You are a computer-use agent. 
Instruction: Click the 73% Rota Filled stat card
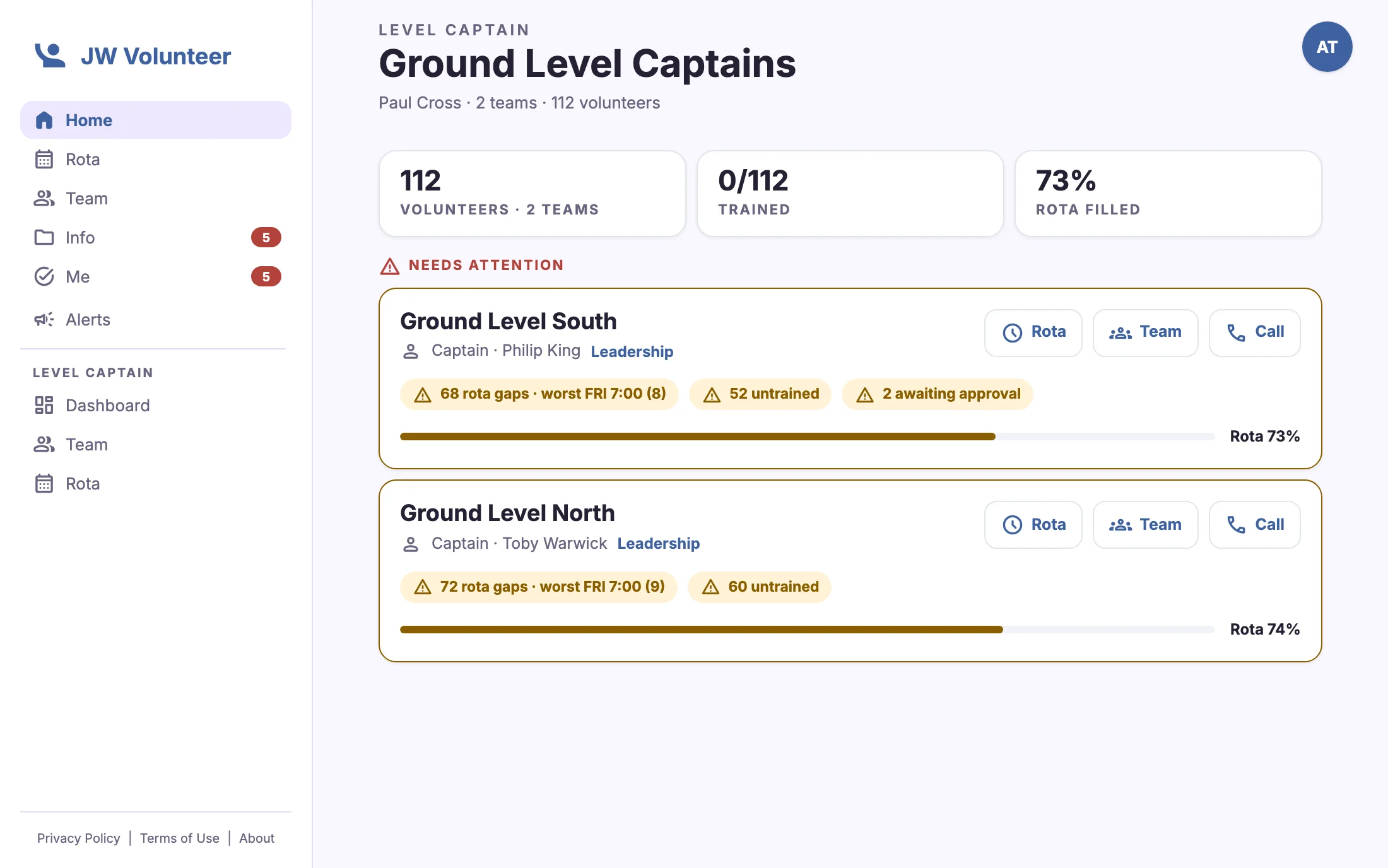1168,194
